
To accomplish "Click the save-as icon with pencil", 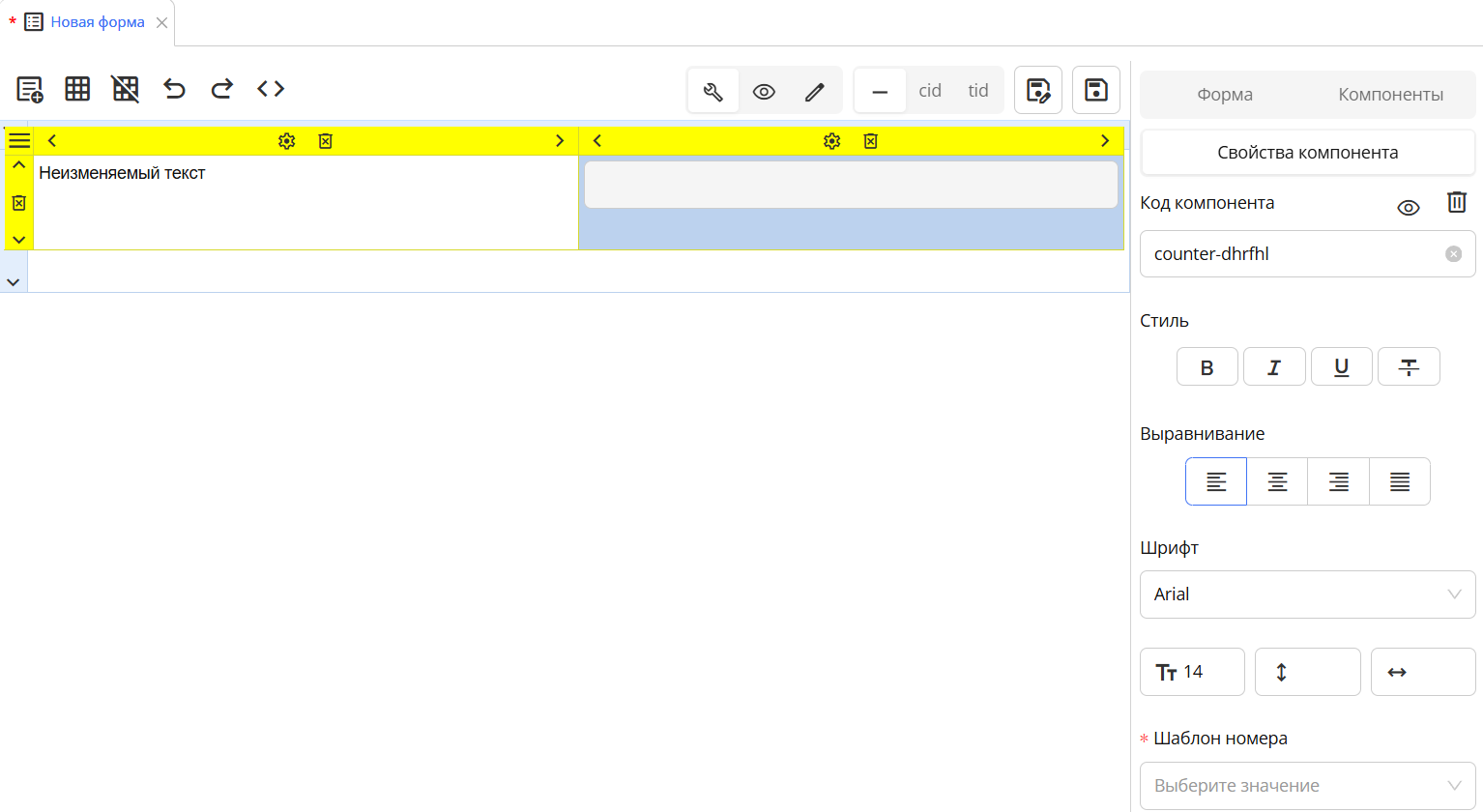I will click(1038, 91).
